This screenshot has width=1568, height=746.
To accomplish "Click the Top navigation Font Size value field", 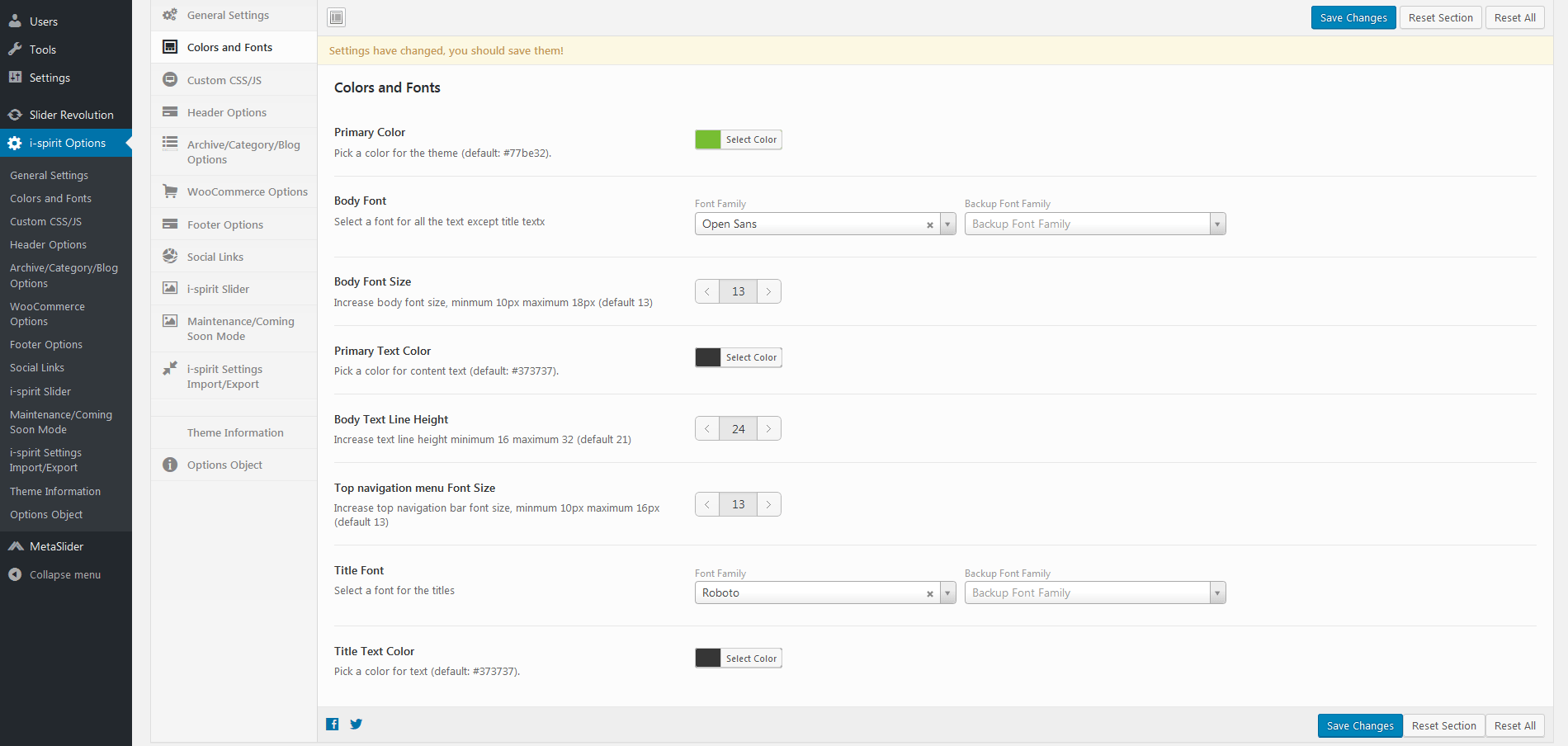I will click(738, 504).
